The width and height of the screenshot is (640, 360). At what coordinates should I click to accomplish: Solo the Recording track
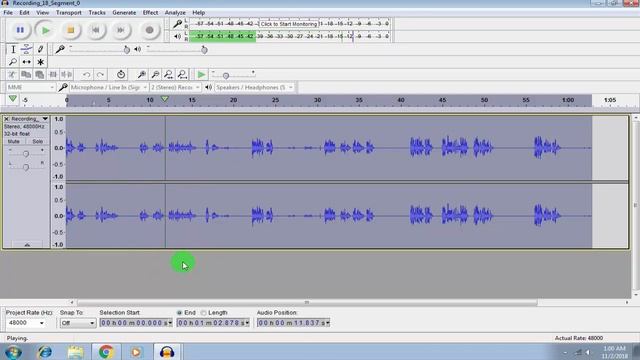38,141
